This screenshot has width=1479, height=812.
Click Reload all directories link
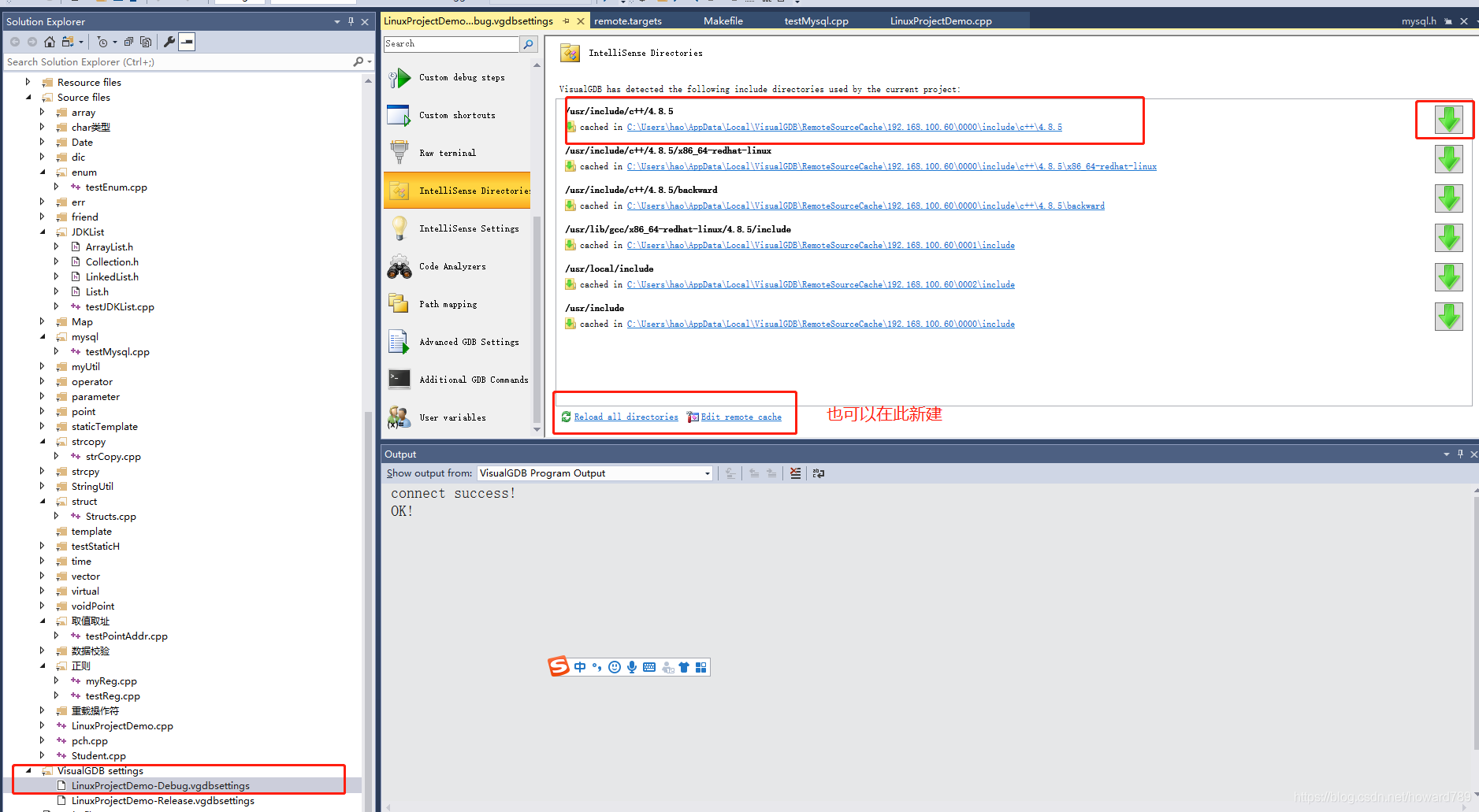tap(626, 417)
